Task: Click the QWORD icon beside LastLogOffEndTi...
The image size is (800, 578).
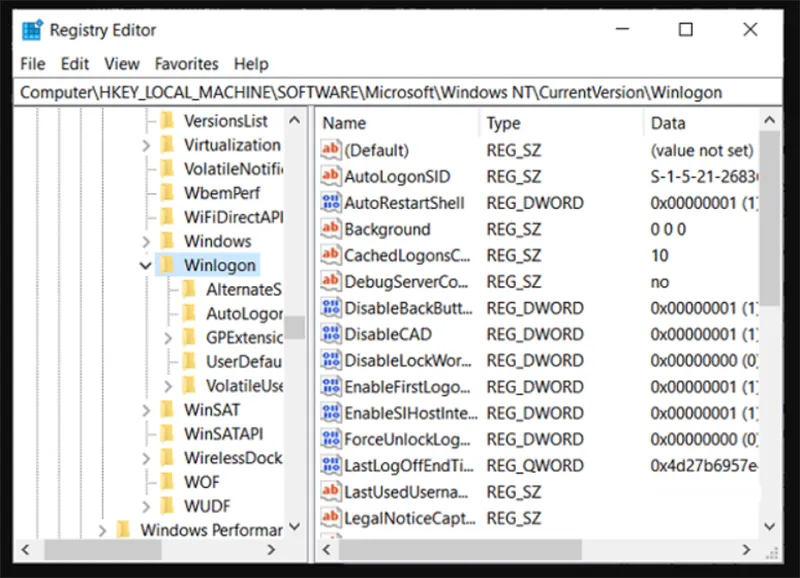Action: pyautogui.click(x=331, y=465)
